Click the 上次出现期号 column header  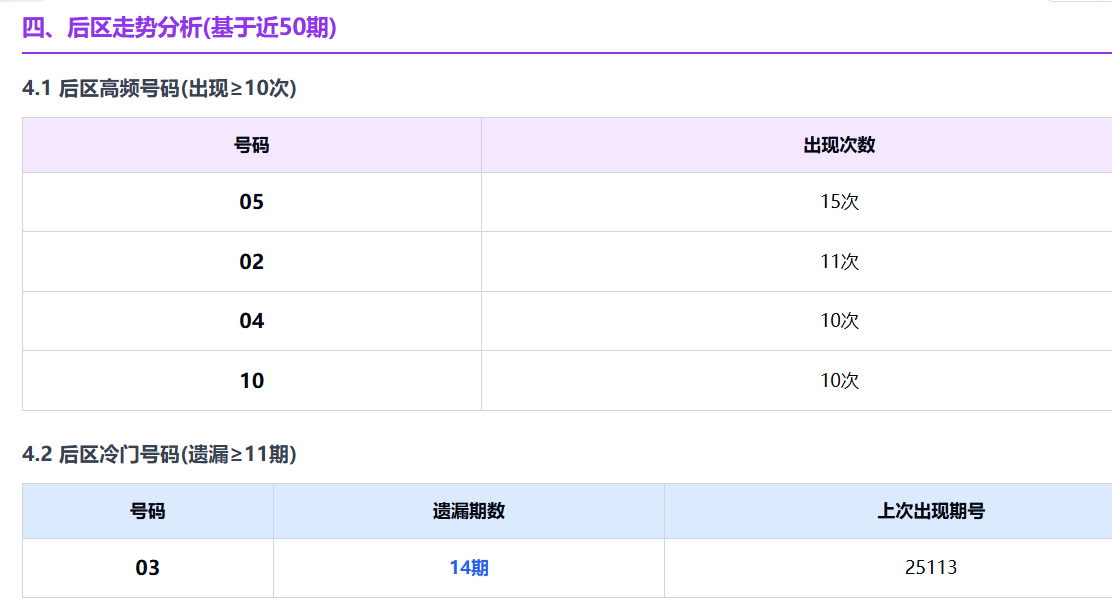pos(930,511)
